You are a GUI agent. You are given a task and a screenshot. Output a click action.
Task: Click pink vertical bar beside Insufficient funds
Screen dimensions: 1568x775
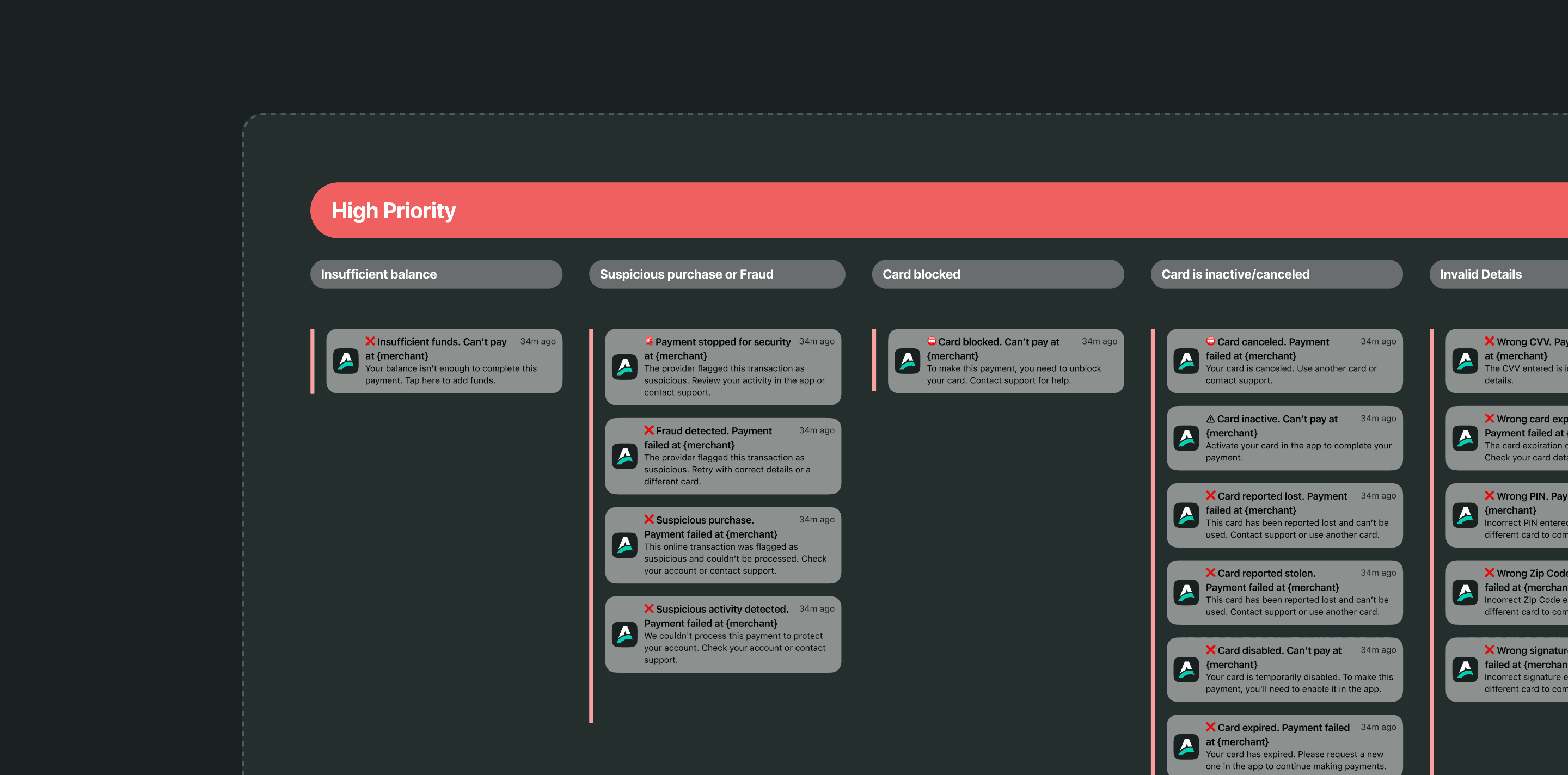click(313, 361)
